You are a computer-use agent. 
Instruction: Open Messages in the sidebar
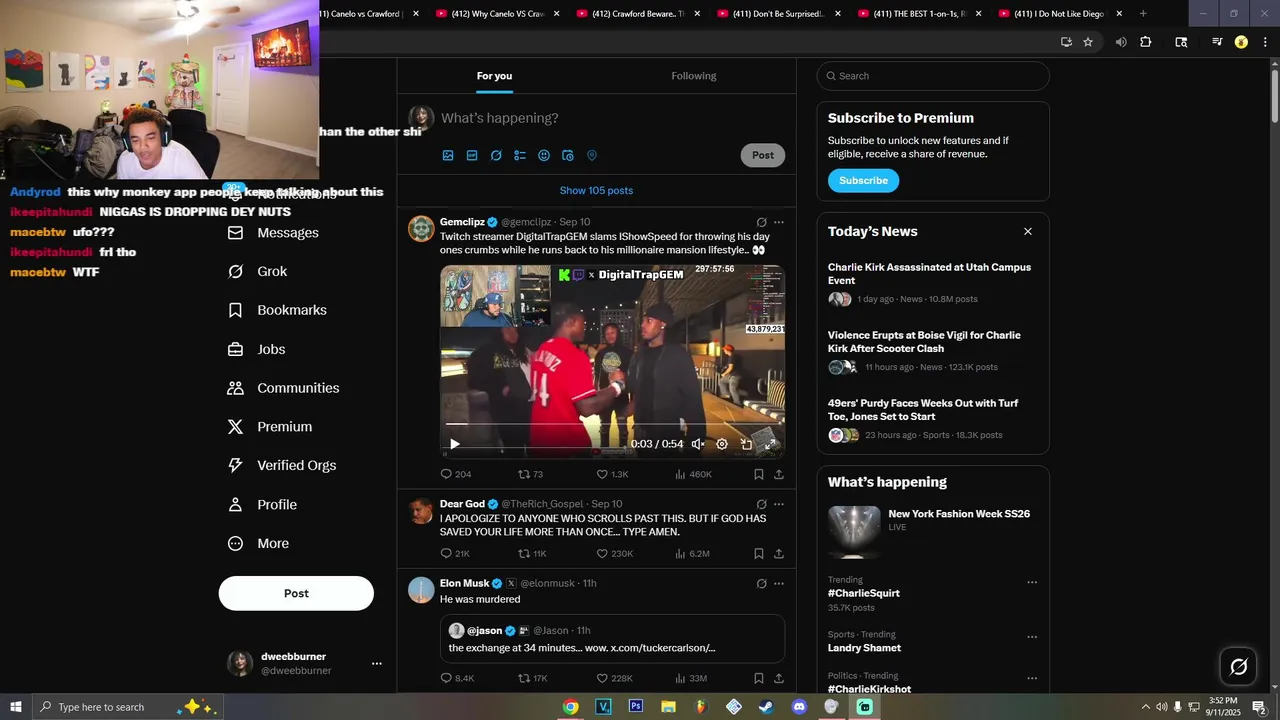pyautogui.click(x=274, y=233)
